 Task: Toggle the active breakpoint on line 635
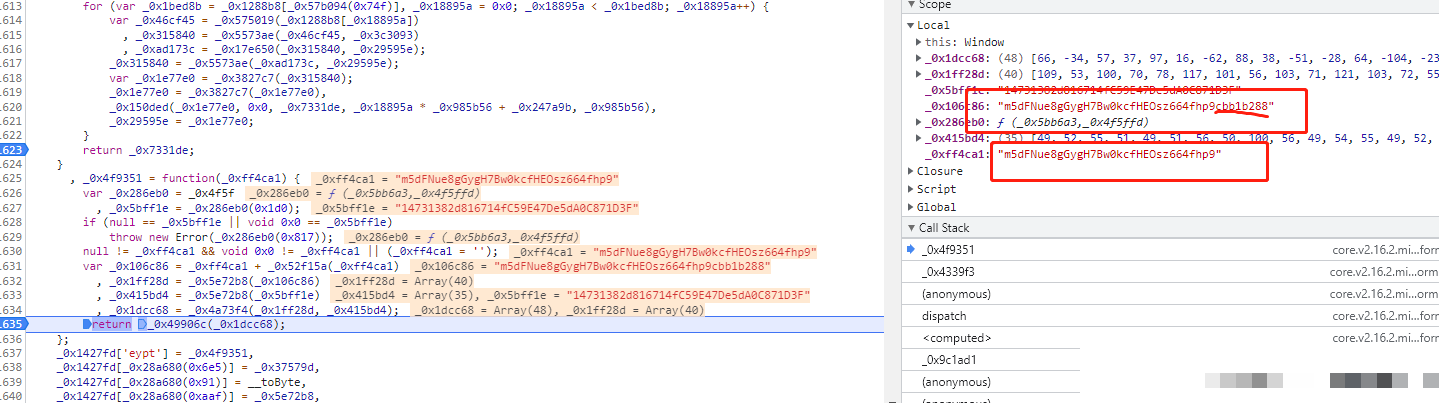click(12, 324)
